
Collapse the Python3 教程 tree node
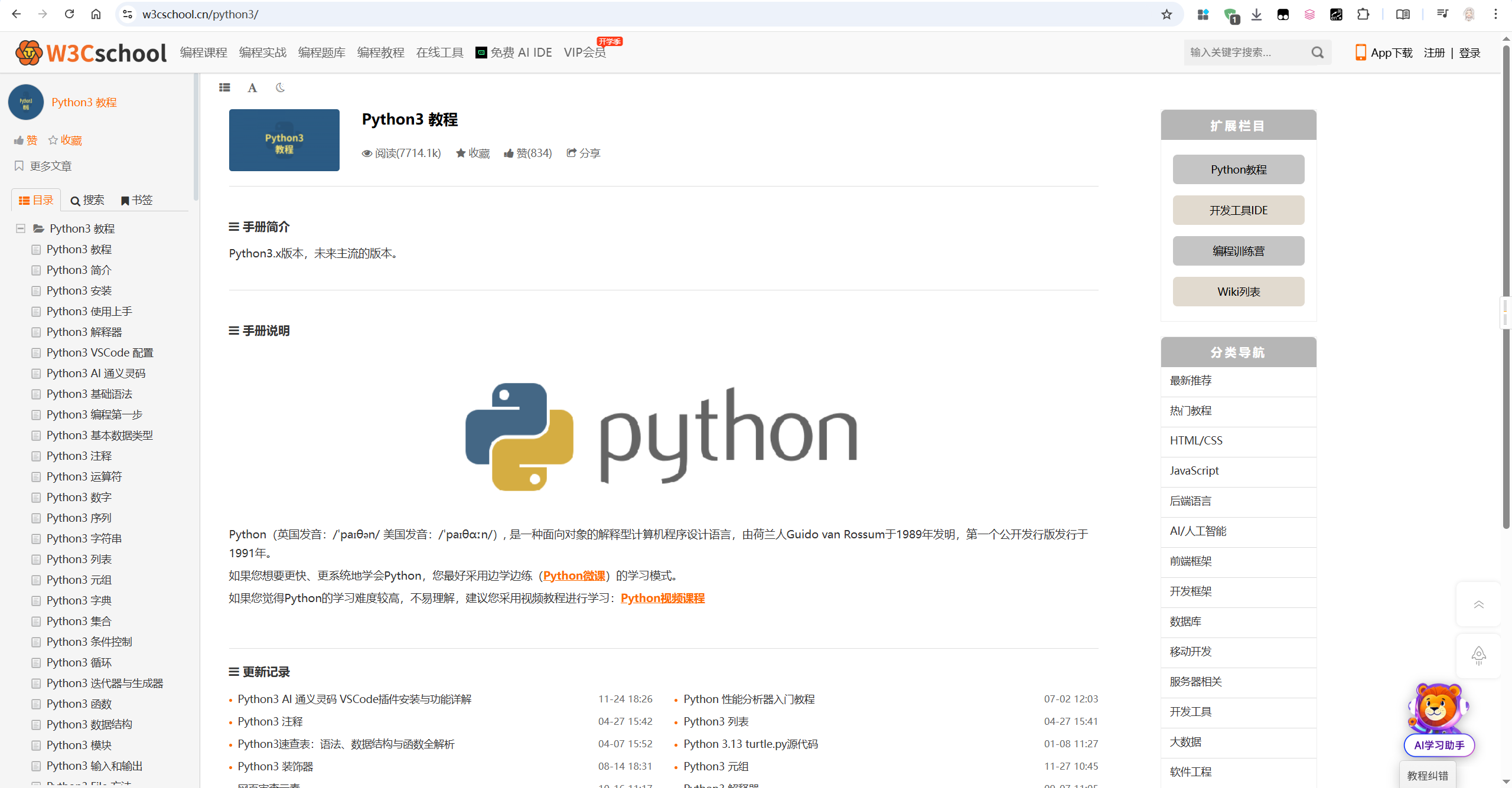point(19,228)
